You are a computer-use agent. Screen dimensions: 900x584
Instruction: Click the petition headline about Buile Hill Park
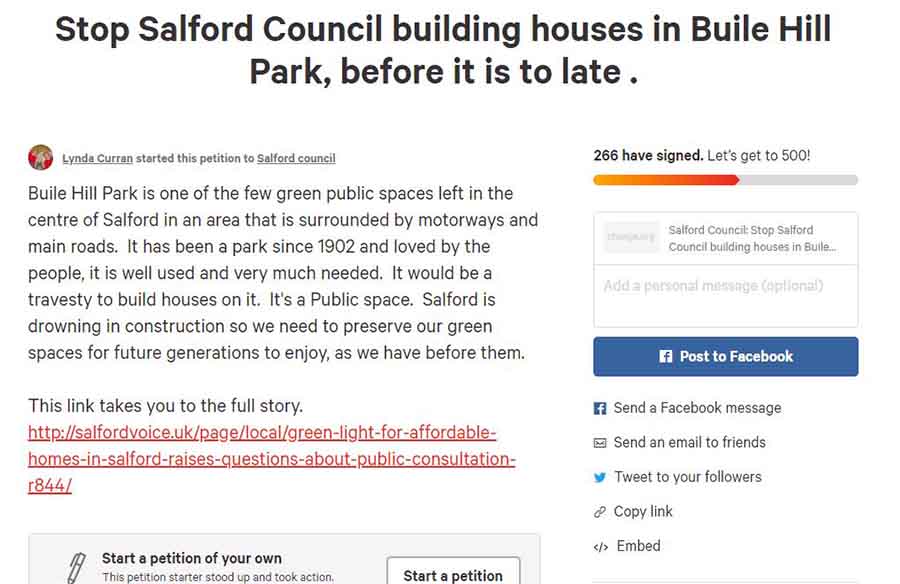pyautogui.click(x=443, y=50)
